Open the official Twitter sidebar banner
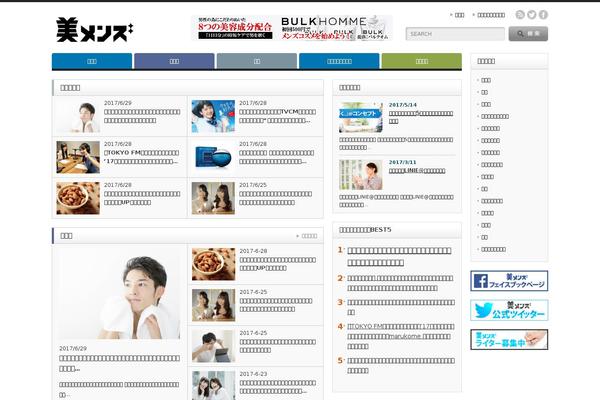Screen dimensions: 600x400 [x=509, y=310]
